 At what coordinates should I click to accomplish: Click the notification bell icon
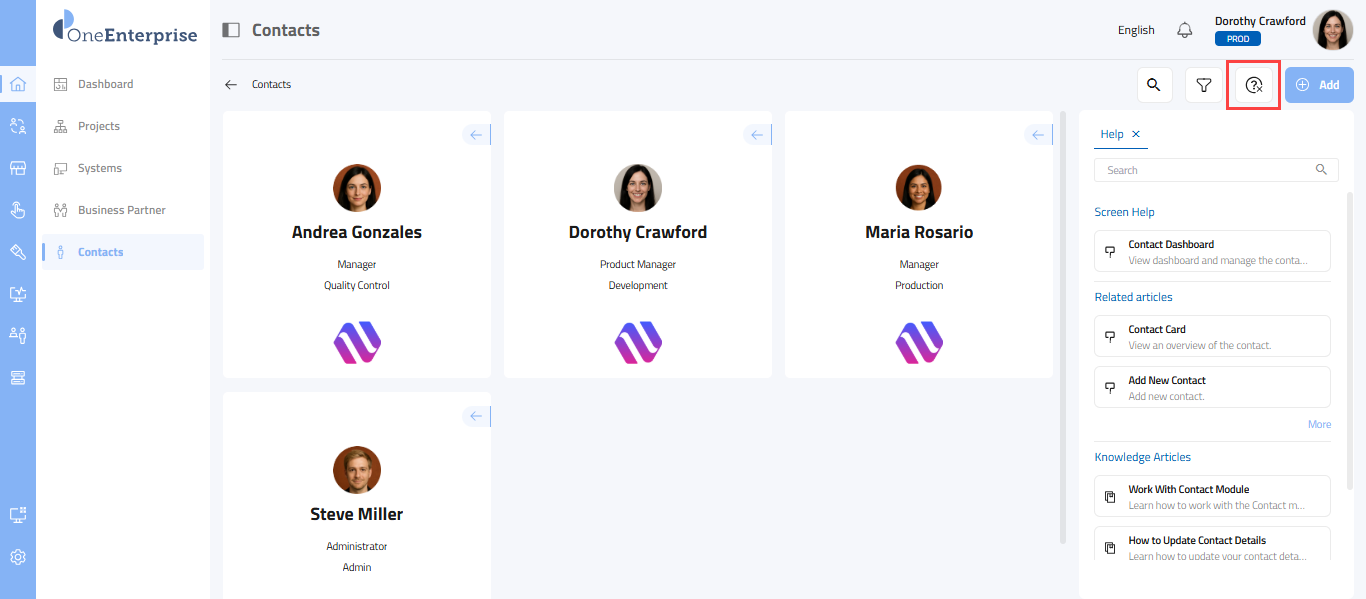pos(1185,30)
